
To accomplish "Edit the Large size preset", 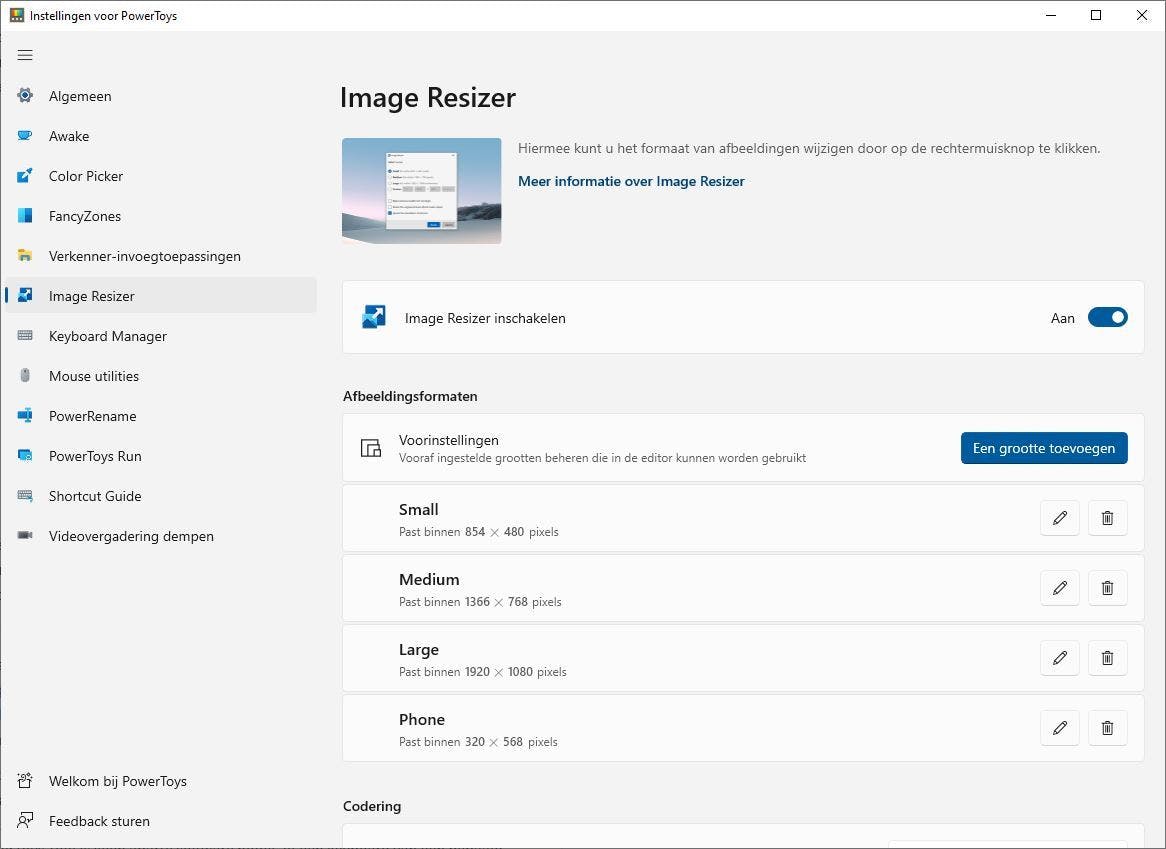I will (x=1059, y=658).
